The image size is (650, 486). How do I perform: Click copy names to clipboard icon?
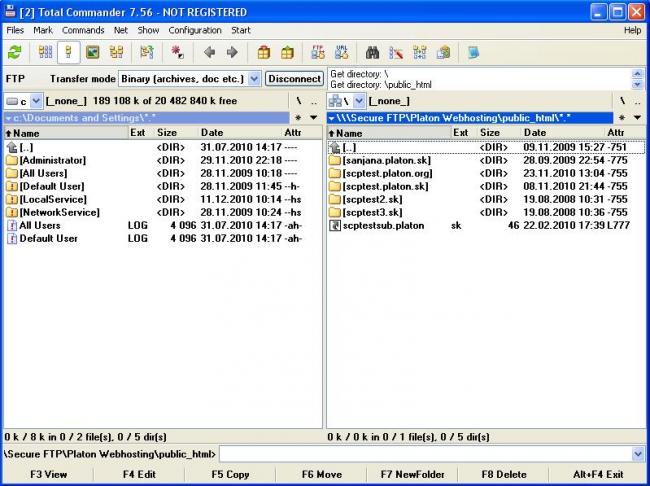(x=443, y=53)
